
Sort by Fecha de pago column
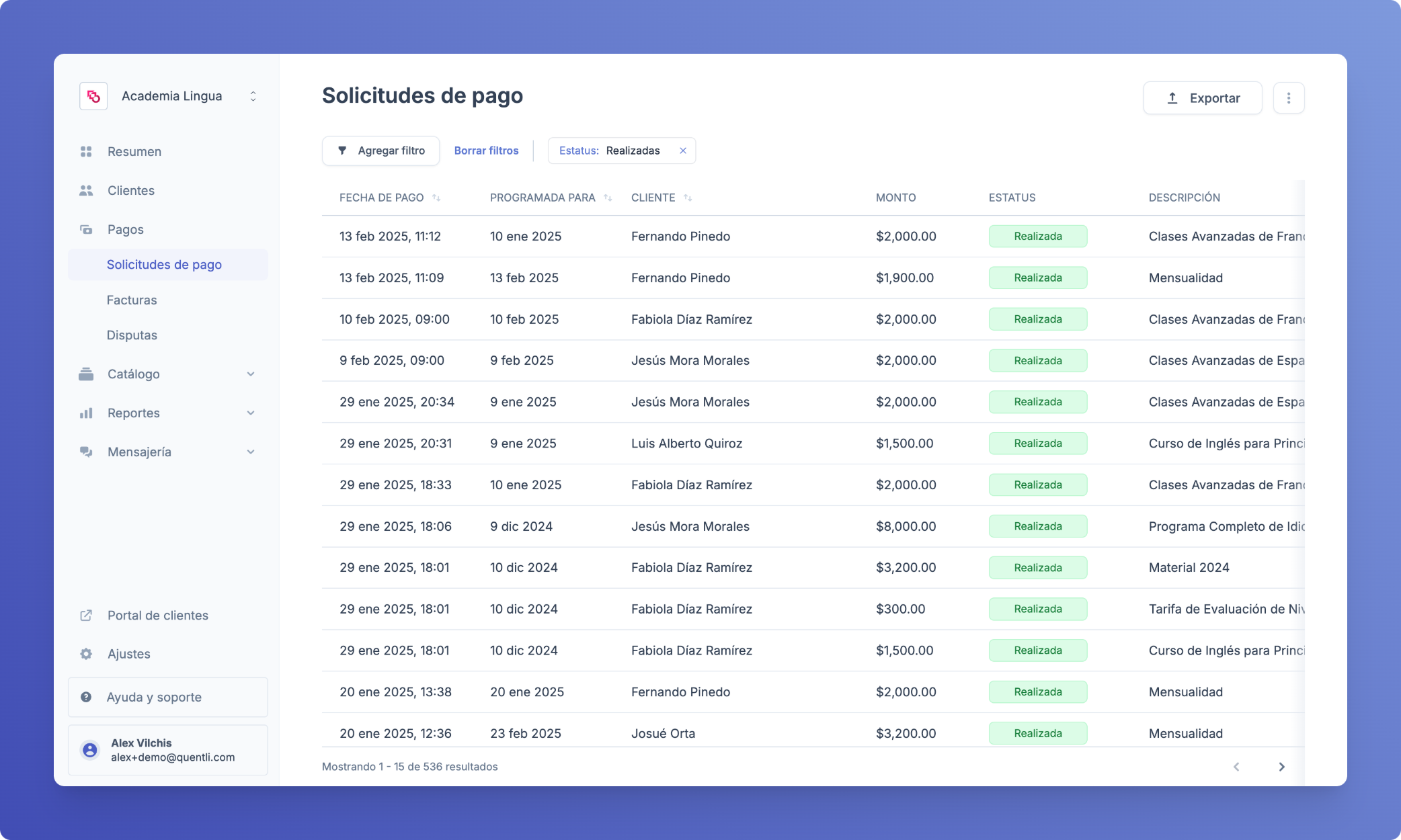(436, 198)
